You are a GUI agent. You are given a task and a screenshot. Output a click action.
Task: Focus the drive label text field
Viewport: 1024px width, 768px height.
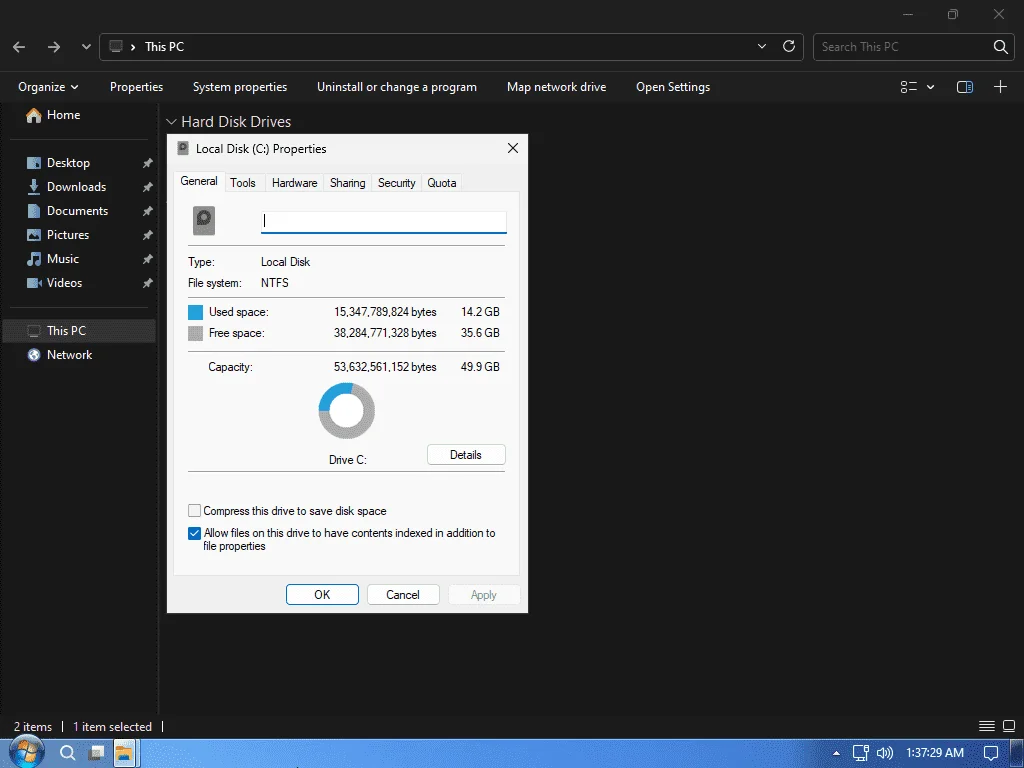(x=383, y=221)
